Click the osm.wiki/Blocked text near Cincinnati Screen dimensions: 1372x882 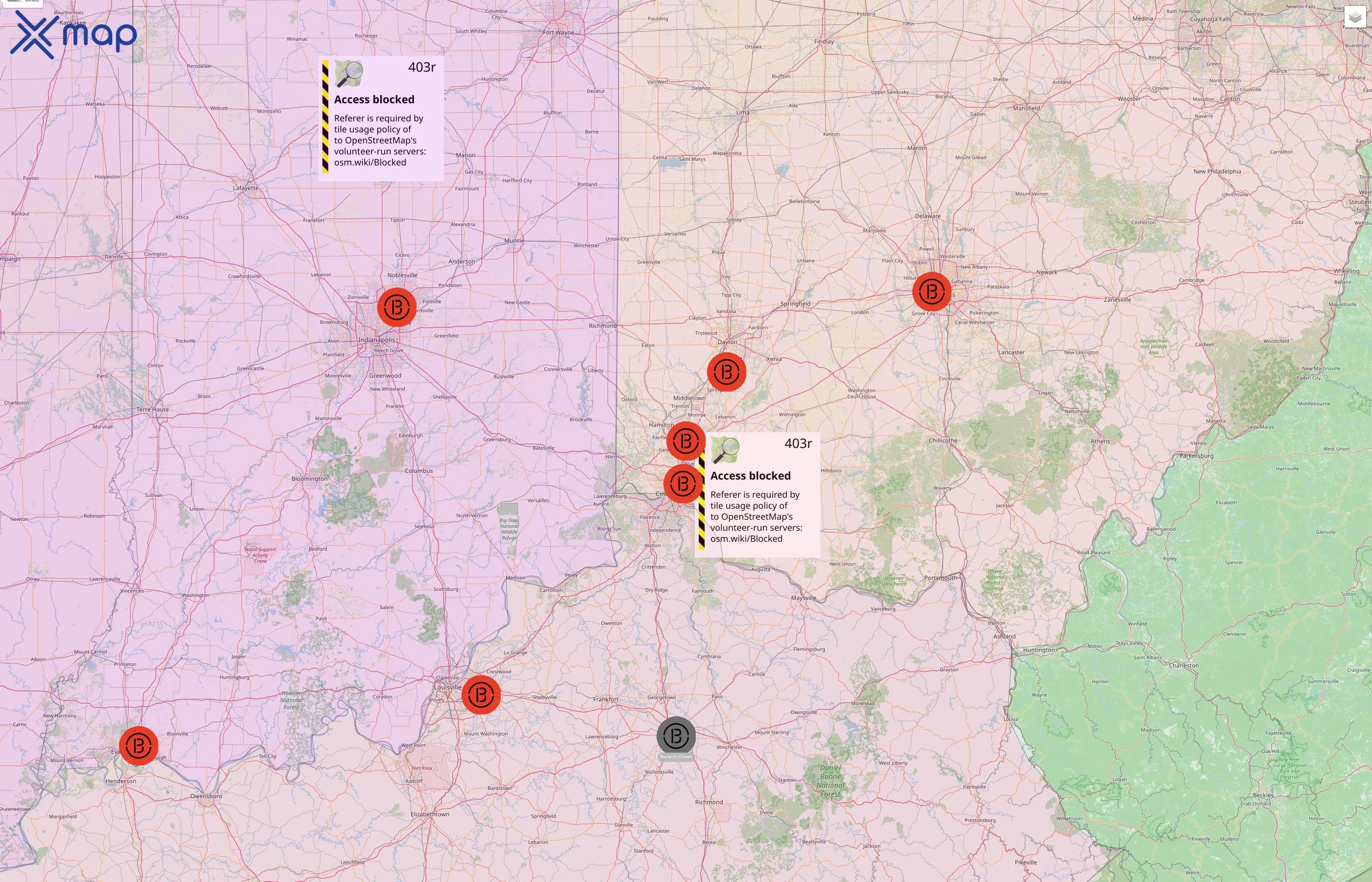(x=746, y=539)
